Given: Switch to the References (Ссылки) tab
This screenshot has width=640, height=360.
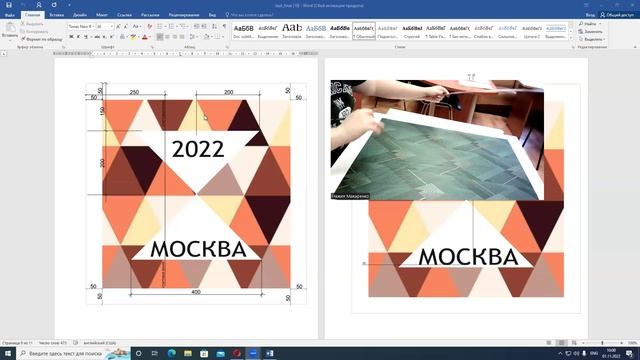Looking at the screenshot, I should 124,15.
